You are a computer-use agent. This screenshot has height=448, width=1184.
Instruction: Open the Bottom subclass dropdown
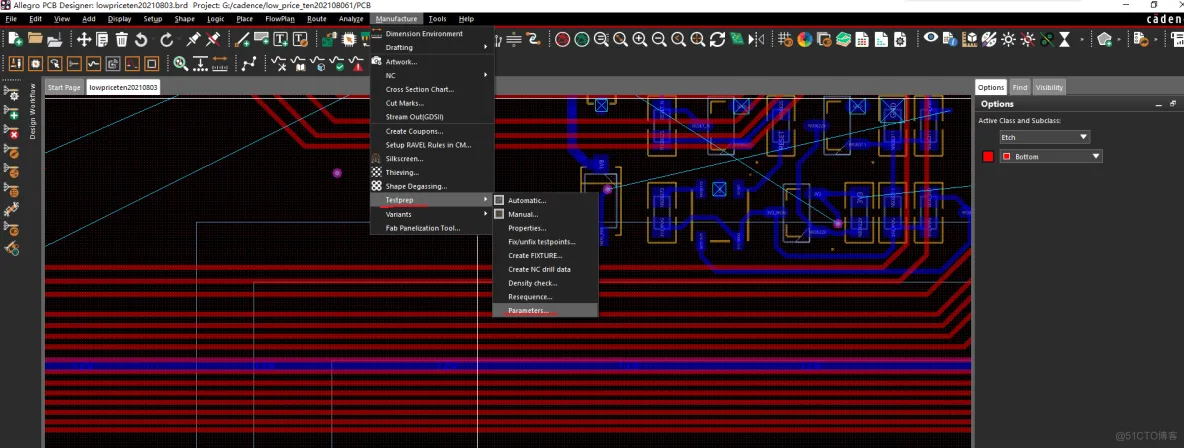click(x=1051, y=156)
